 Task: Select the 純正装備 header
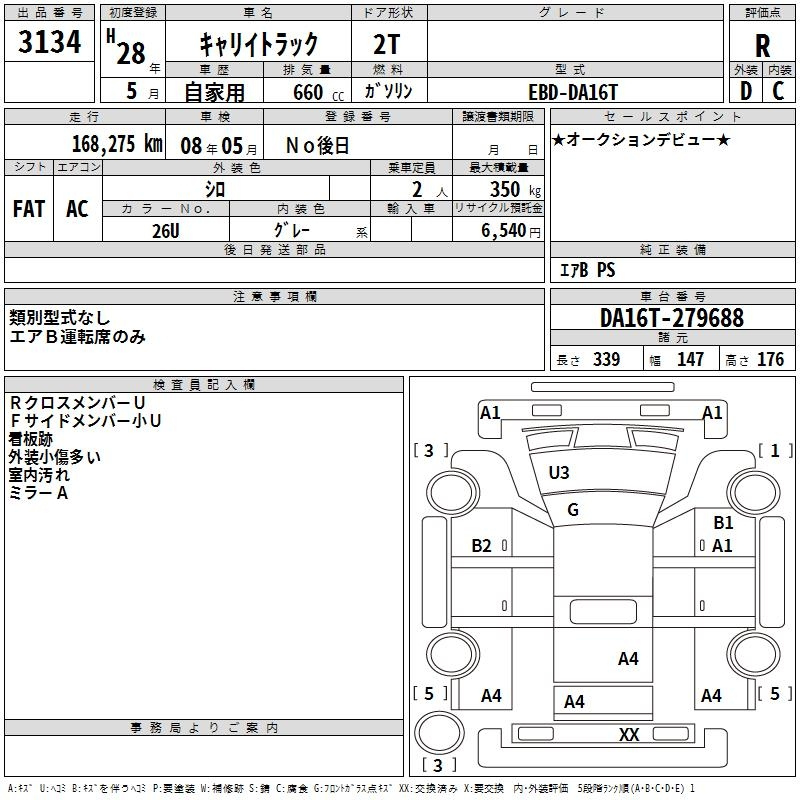[672, 249]
